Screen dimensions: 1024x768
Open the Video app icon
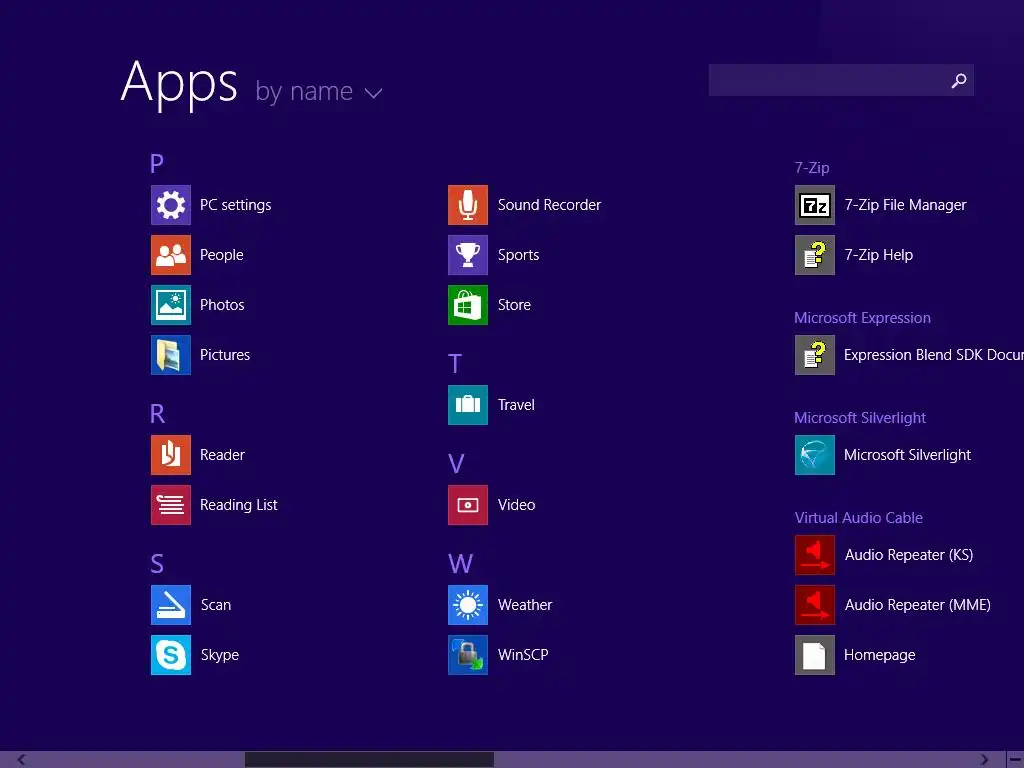pyautogui.click(x=468, y=505)
